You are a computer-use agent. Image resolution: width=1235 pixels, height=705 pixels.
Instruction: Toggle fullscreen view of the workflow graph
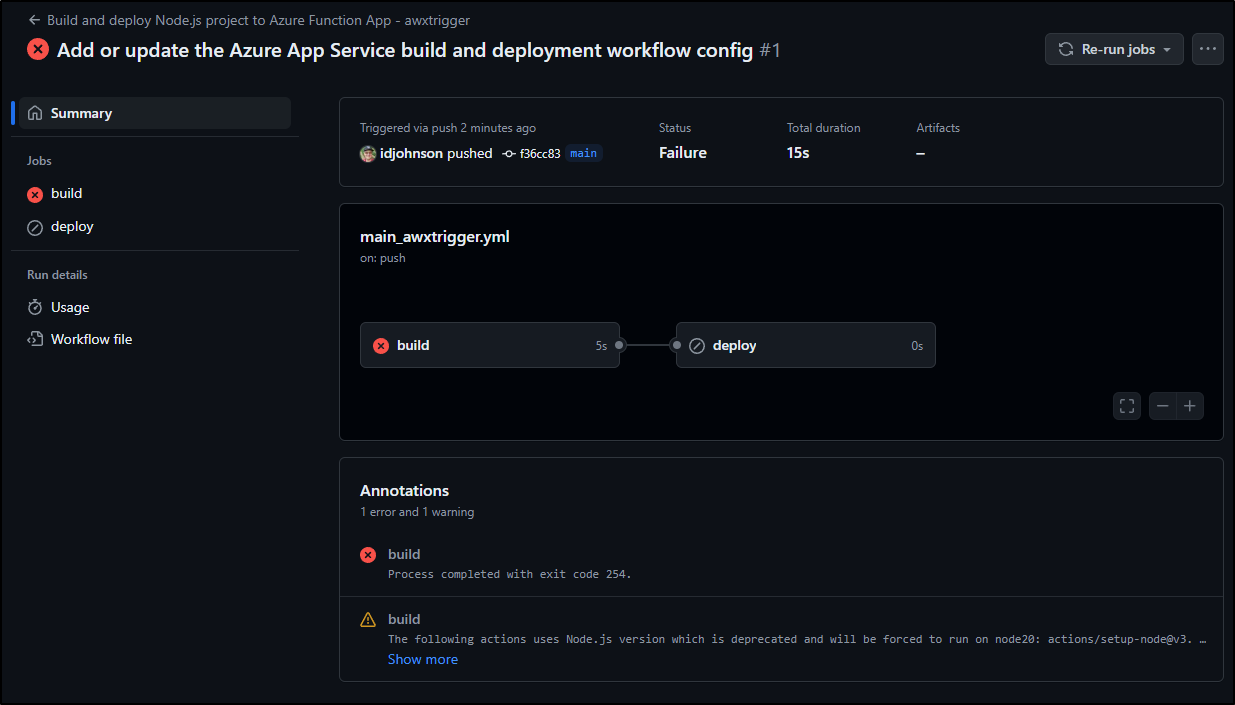click(1127, 406)
